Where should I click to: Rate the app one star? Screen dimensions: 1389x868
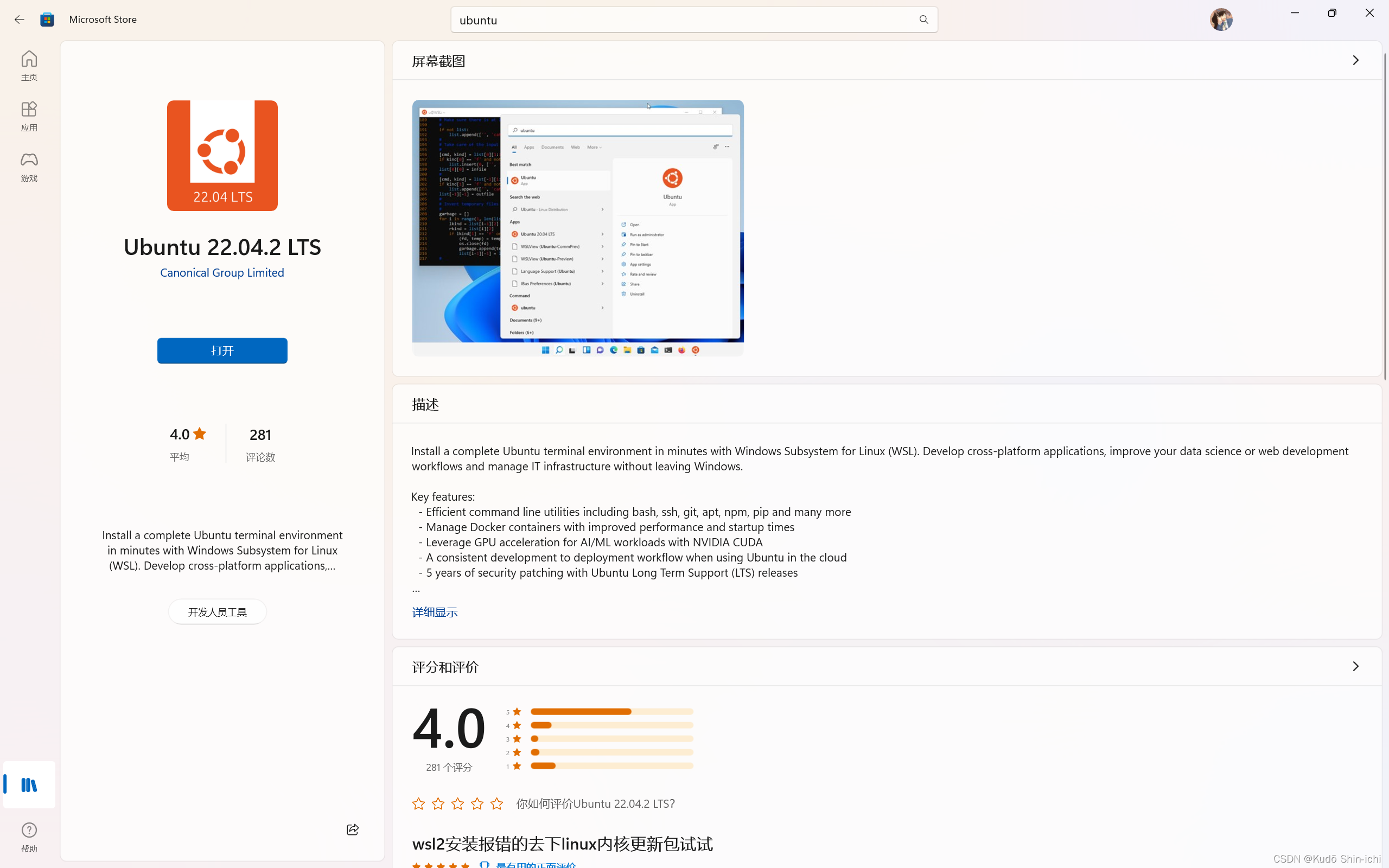tap(418, 803)
